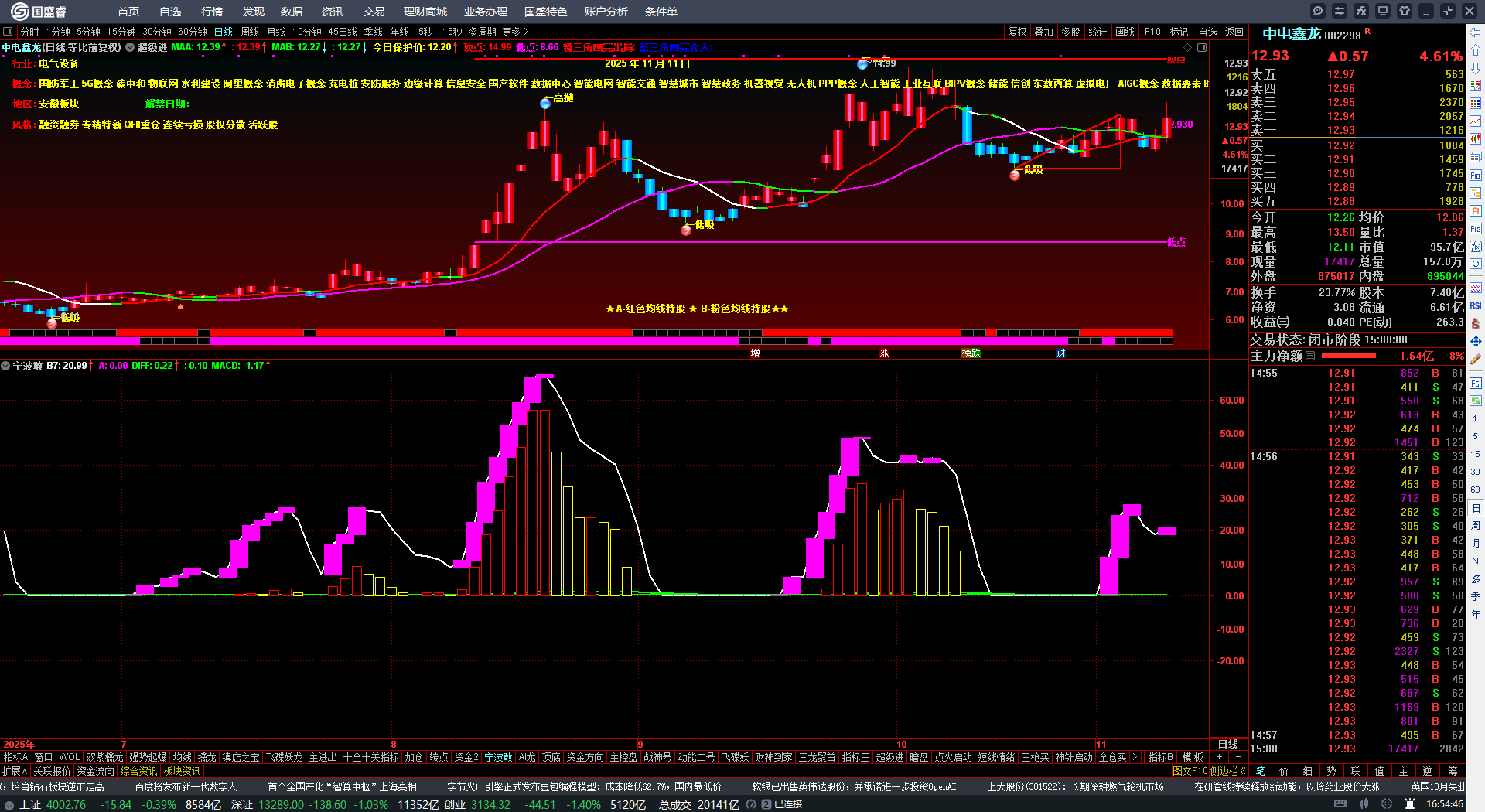This screenshot has height=812, width=1485.
Task: Click the news headline about 百度 digital human
Action: click(x=186, y=786)
